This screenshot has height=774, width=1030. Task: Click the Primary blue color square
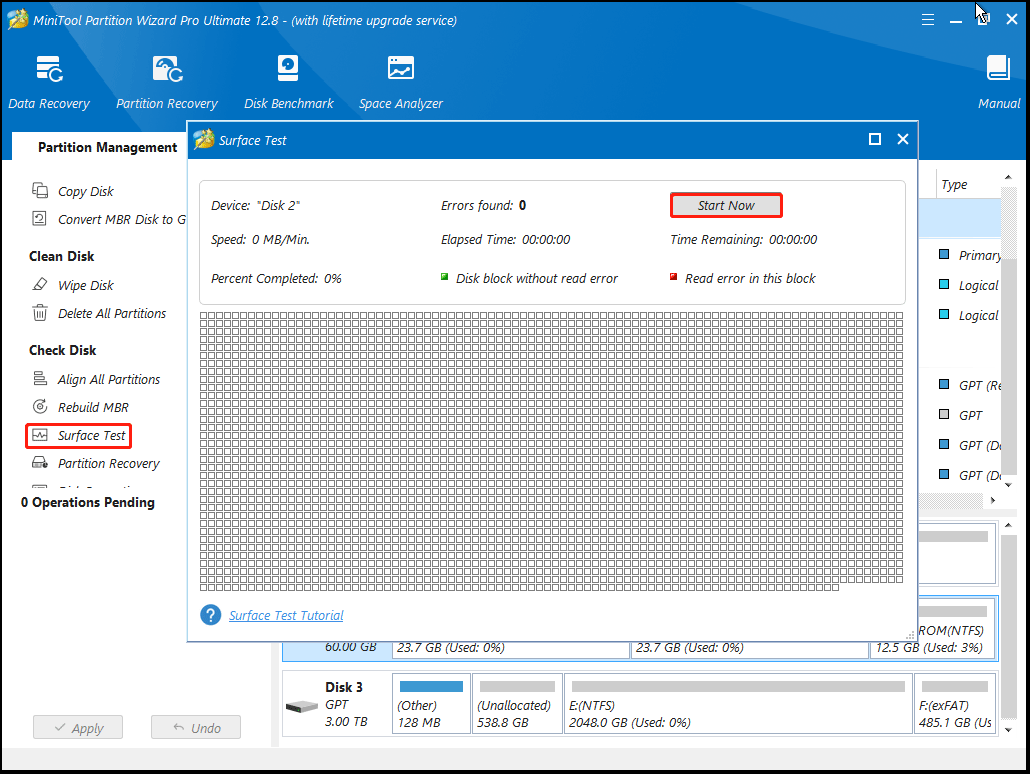click(944, 254)
